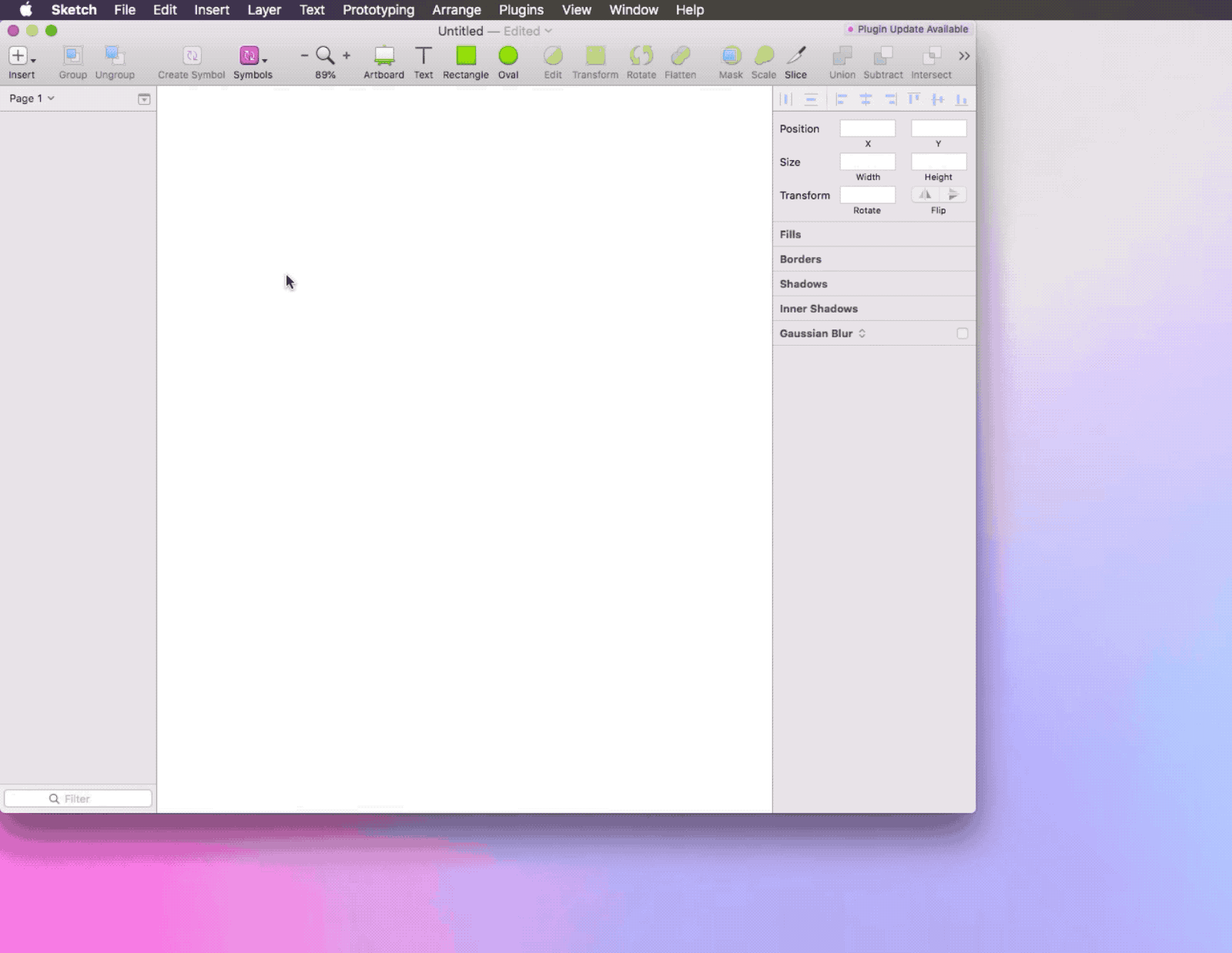This screenshot has width=1232, height=953.
Task: Open the Plugins menu
Action: (521, 10)
